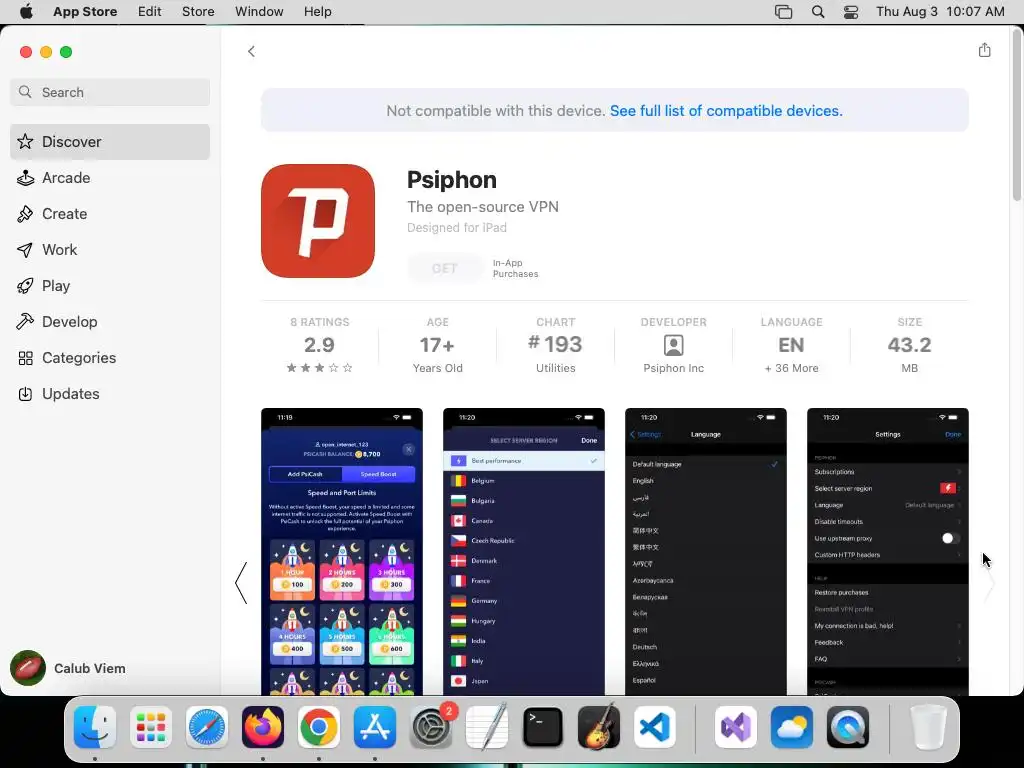This screenshot has width=1024, height=768.
Task: Open the Updates section
Action: 110,393
